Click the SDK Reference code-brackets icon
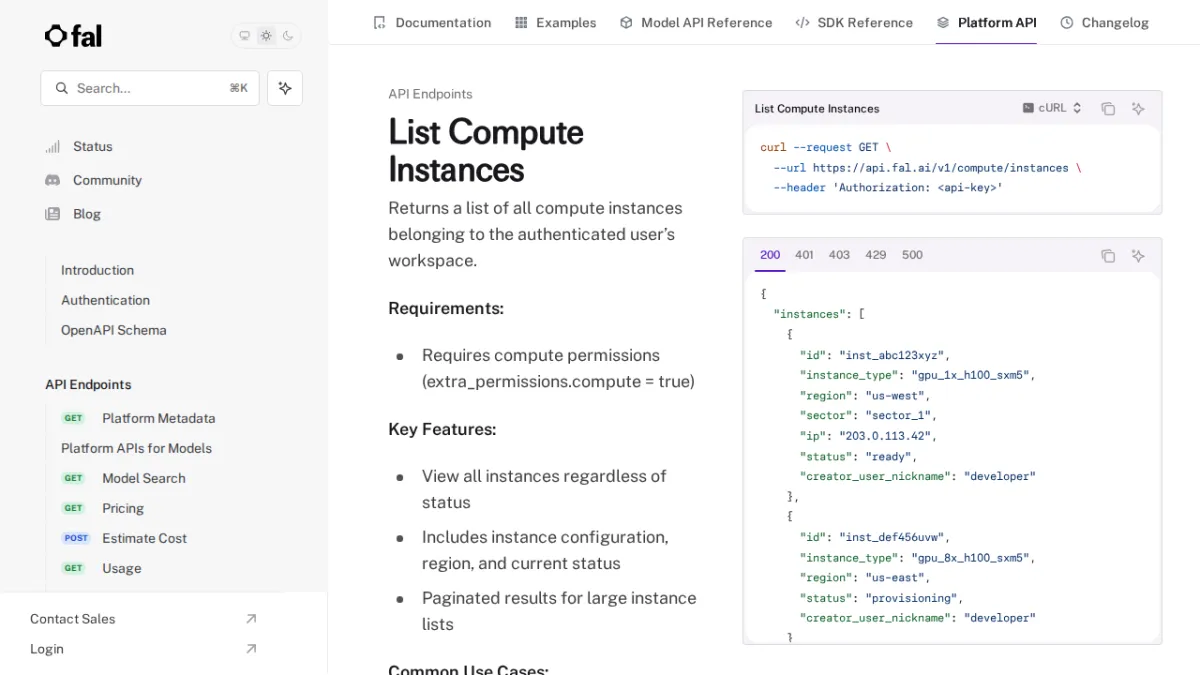Screen dimensions: 1200x675 pos(802,22)
